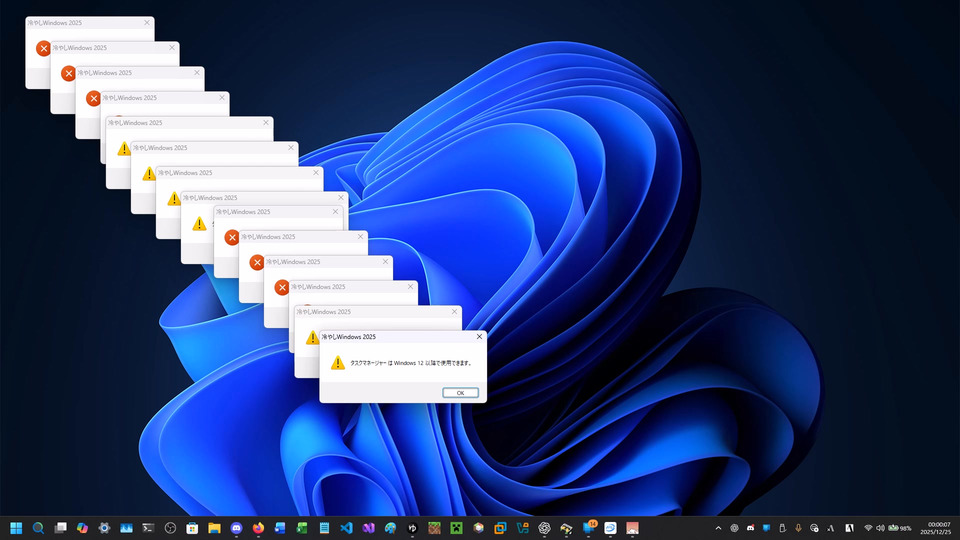This screenshot has height=540, width=960.
Task: Launch purple Visual Studio from taskbar
Action: click(x=369, y=528)
